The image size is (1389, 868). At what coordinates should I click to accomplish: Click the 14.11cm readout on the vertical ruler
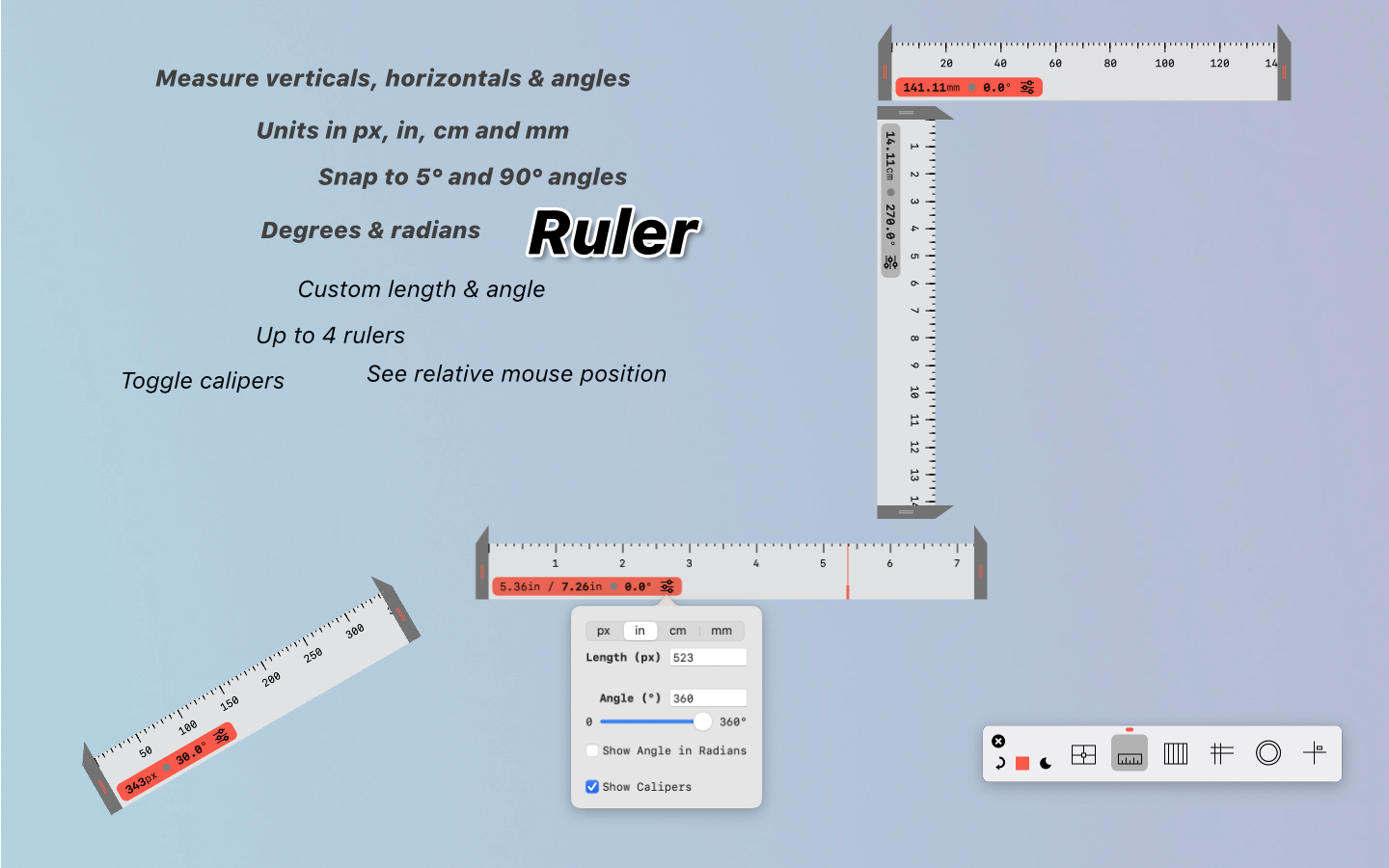click(x=890, y=156)
